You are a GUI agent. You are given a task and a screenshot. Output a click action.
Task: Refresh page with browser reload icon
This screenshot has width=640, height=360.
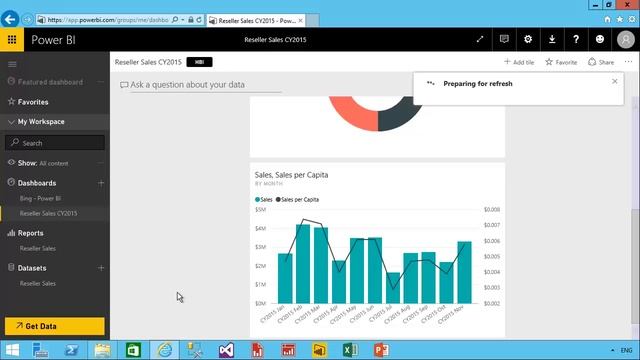pyautogui.click(x=199, y=20)
